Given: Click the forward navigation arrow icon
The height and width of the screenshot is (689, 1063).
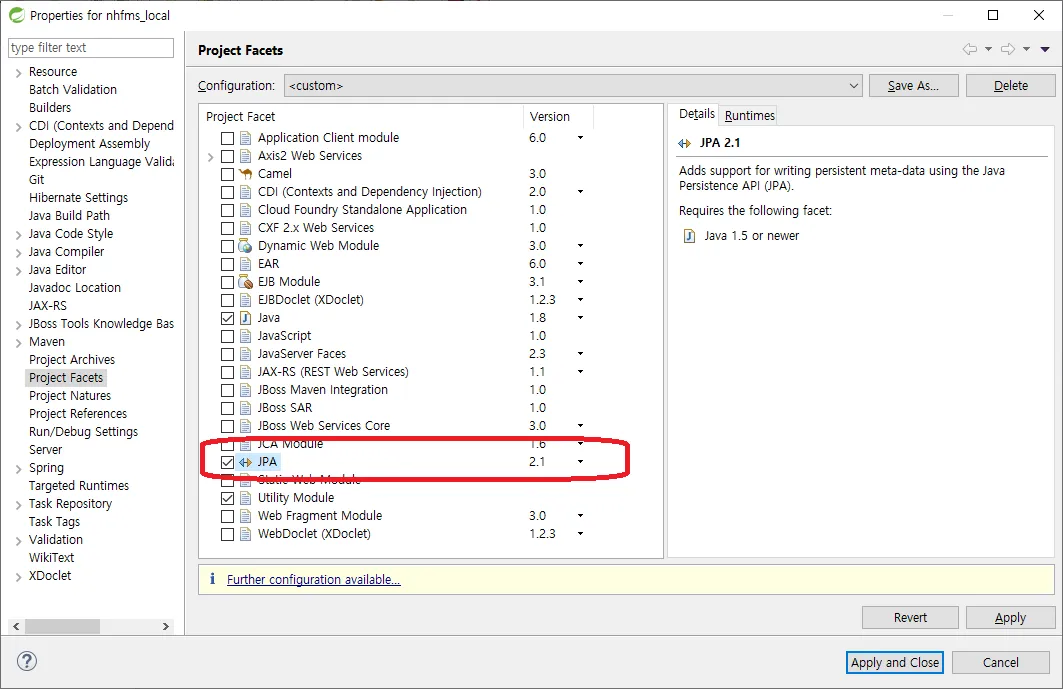Looking at the screenshot, I should (1008, 49).
